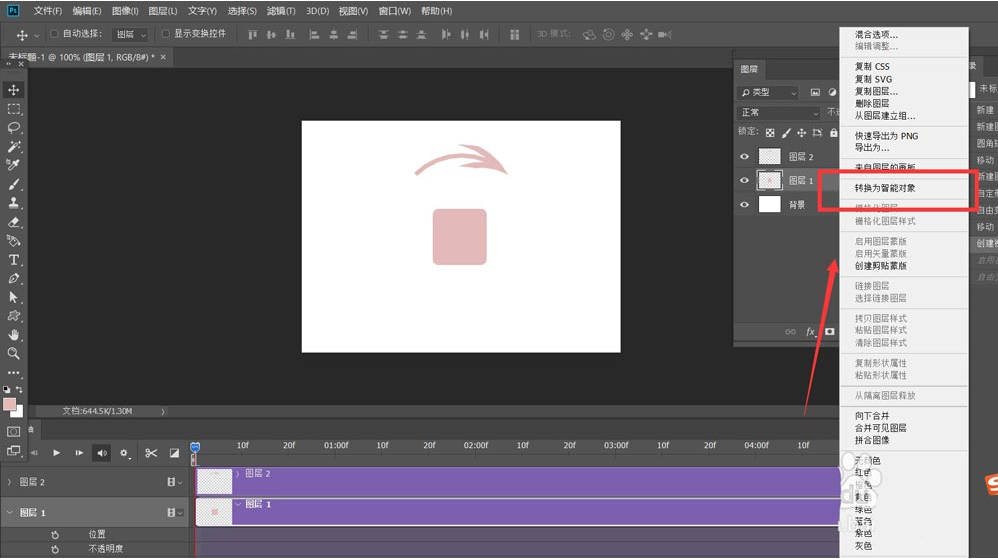This screenshot has height=559, width=998.
Task: Pick the Zoom magnifier tool
Action: point(14,353)
